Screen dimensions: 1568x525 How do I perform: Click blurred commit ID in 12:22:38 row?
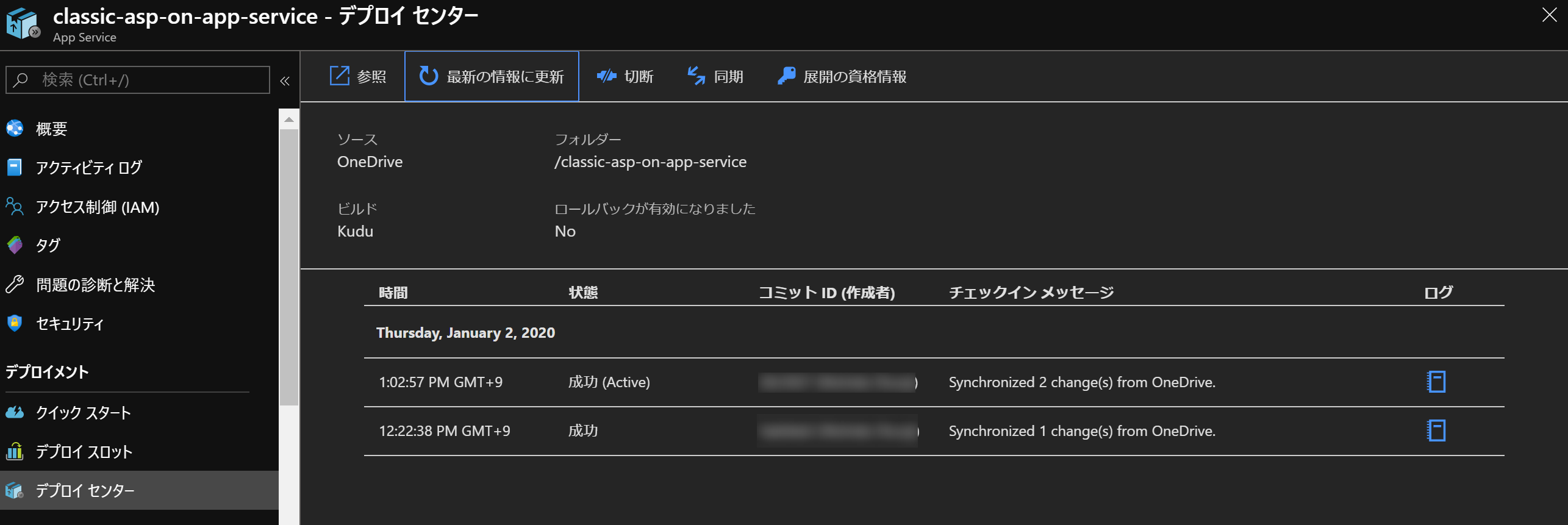[x=838, y=431]
